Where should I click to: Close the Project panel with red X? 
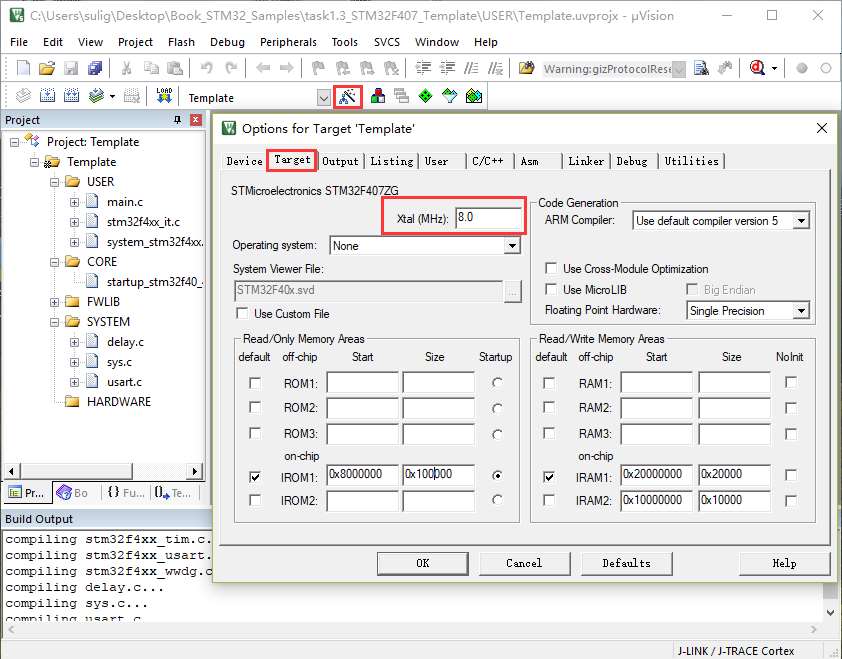click(196, 120)
